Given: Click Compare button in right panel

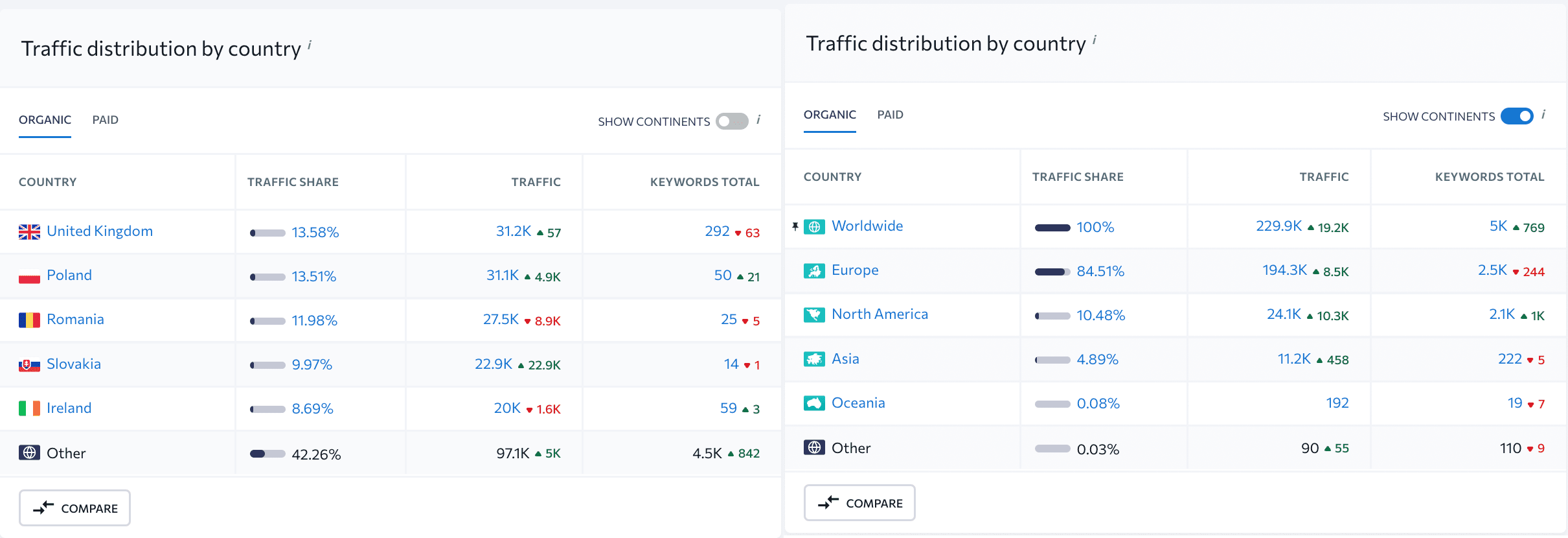Looking at the screenshot, I should [x=859, y=503].
